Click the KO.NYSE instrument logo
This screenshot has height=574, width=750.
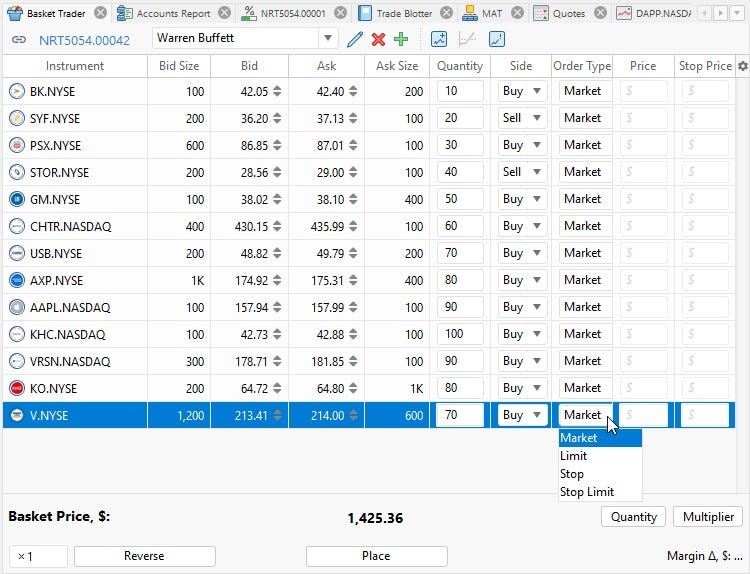(x=17, y=388)
